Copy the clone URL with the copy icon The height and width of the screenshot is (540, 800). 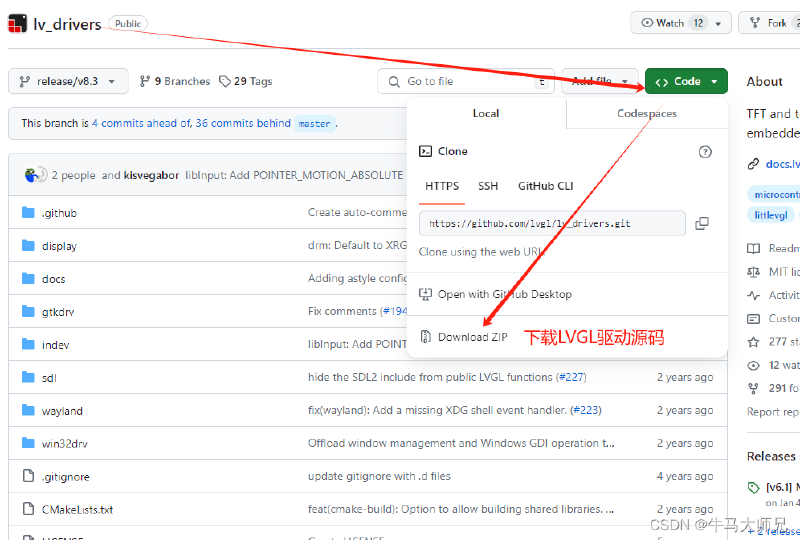point(702,223)
